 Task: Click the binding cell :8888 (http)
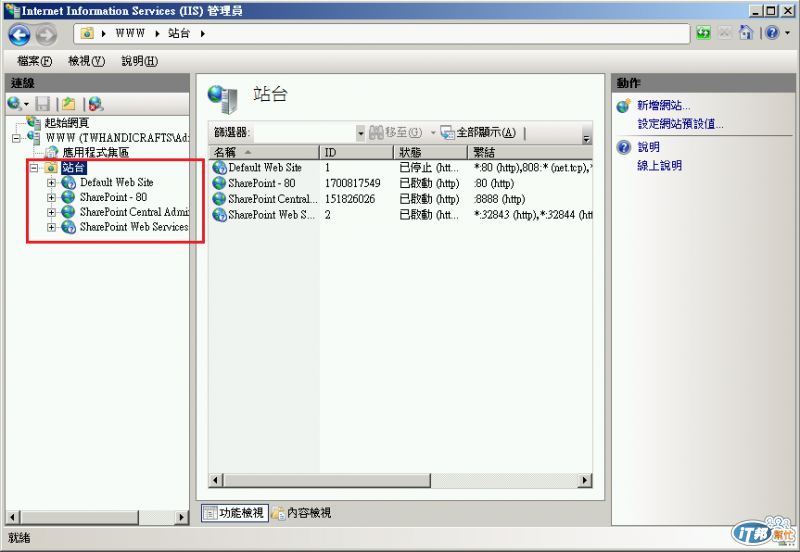coord(499,199)
